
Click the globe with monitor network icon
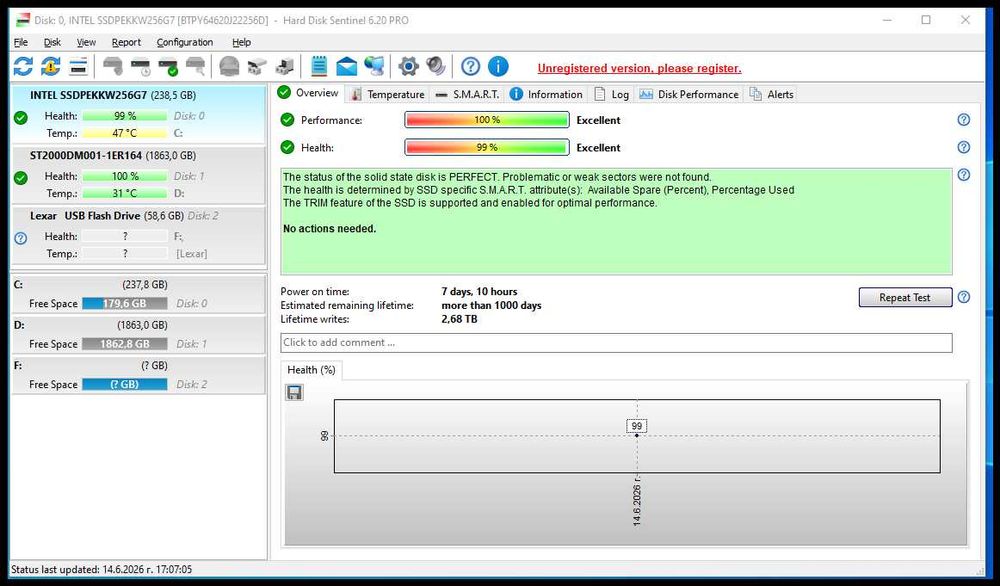374,66
